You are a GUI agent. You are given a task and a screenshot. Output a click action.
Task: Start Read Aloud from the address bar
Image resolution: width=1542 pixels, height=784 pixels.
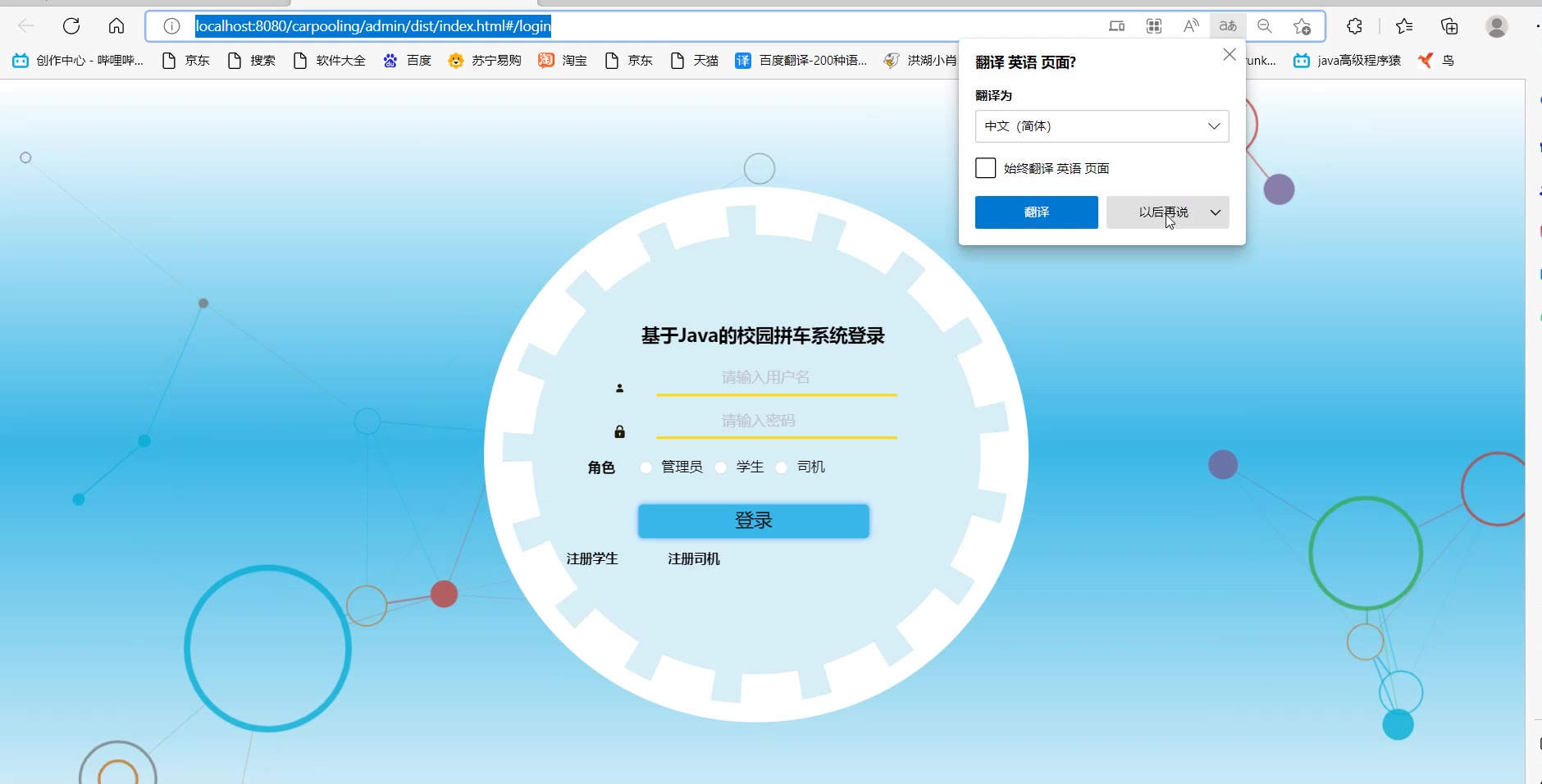click(1191, 26)
